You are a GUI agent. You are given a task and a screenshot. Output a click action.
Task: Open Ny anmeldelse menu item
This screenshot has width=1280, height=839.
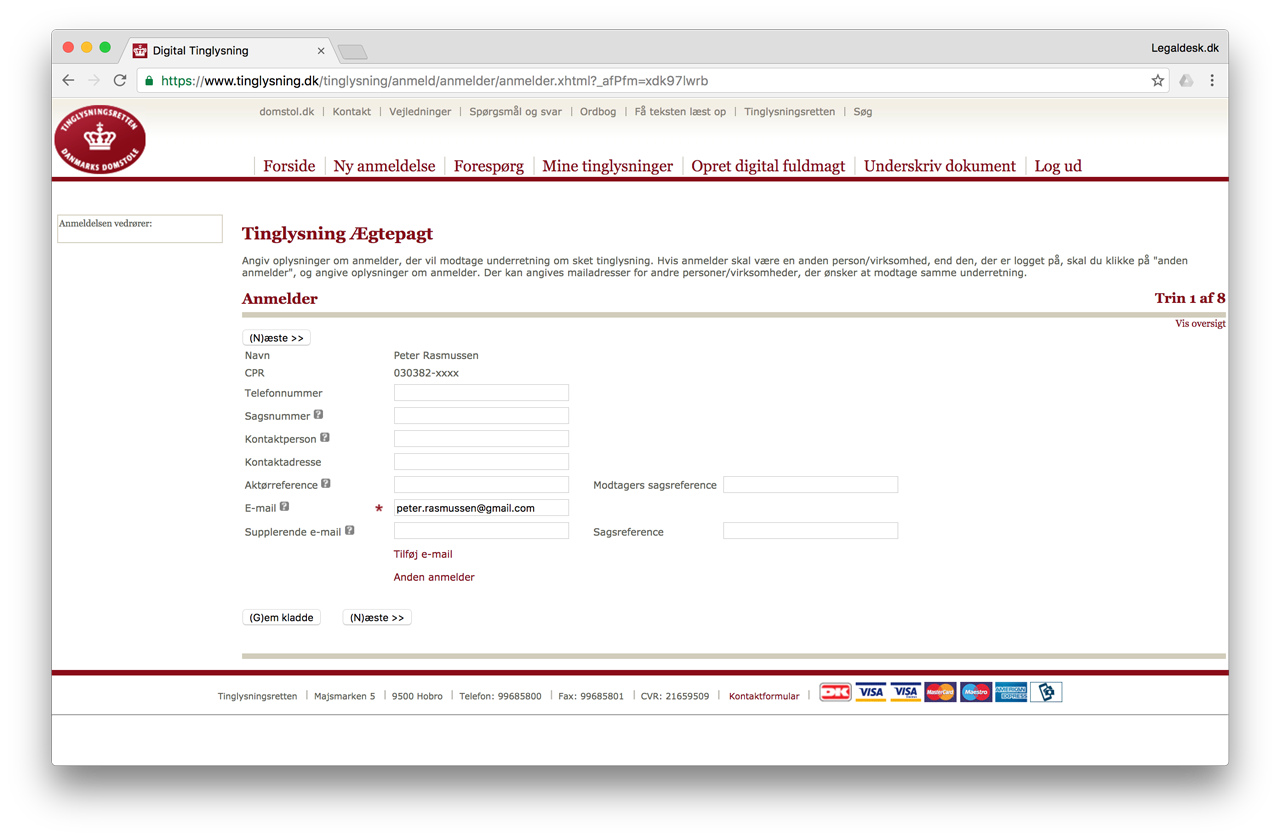point(384,166)
